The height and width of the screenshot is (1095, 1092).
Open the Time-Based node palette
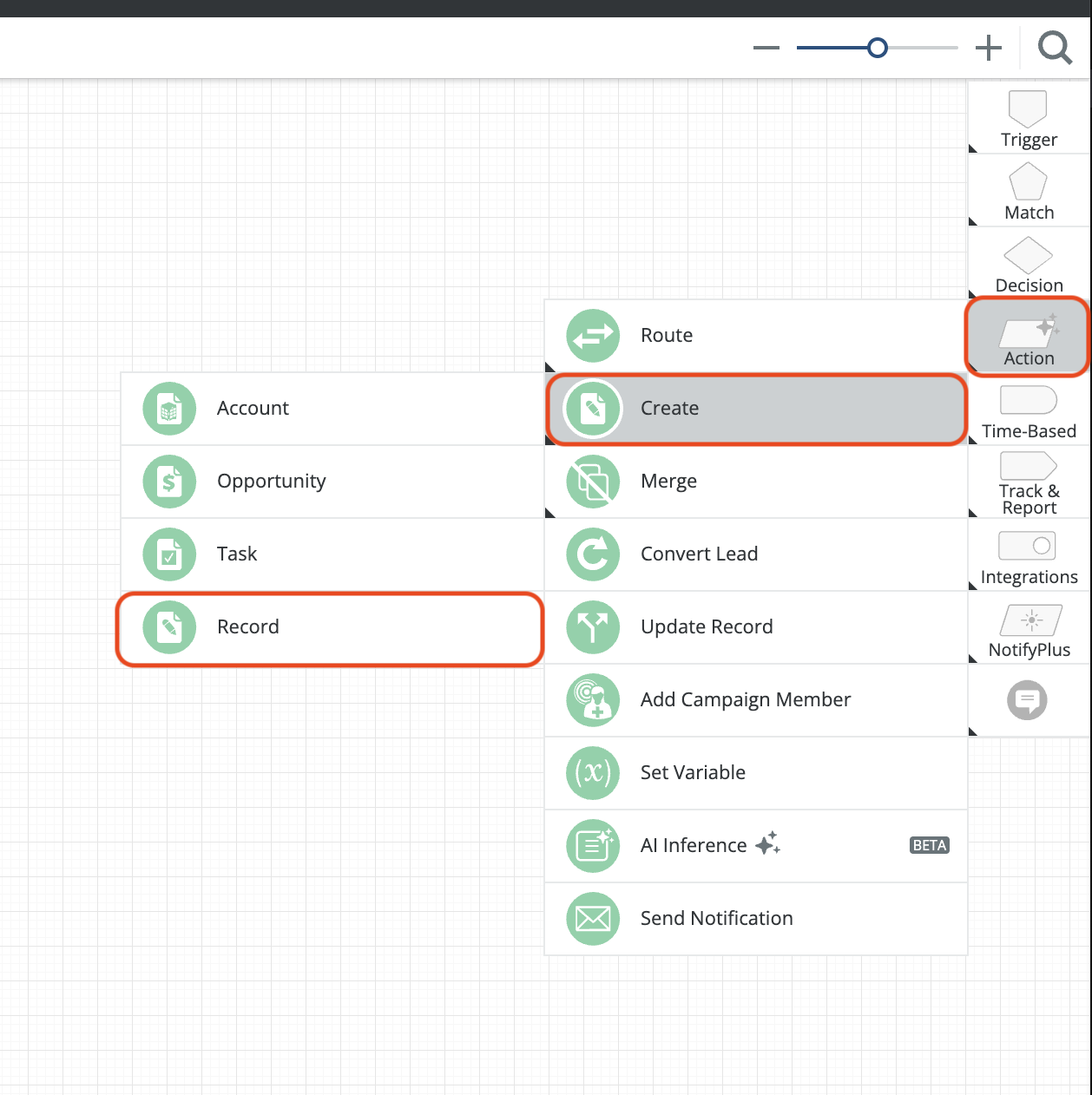[1029, 410]
